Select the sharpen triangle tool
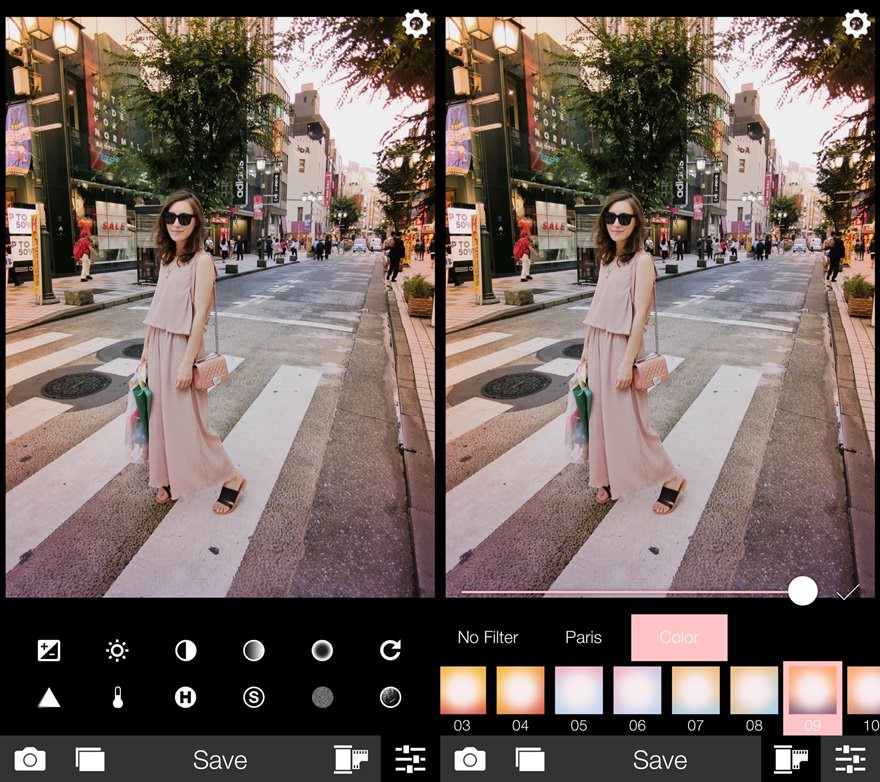The image size is (880, 782). [48, 698]
